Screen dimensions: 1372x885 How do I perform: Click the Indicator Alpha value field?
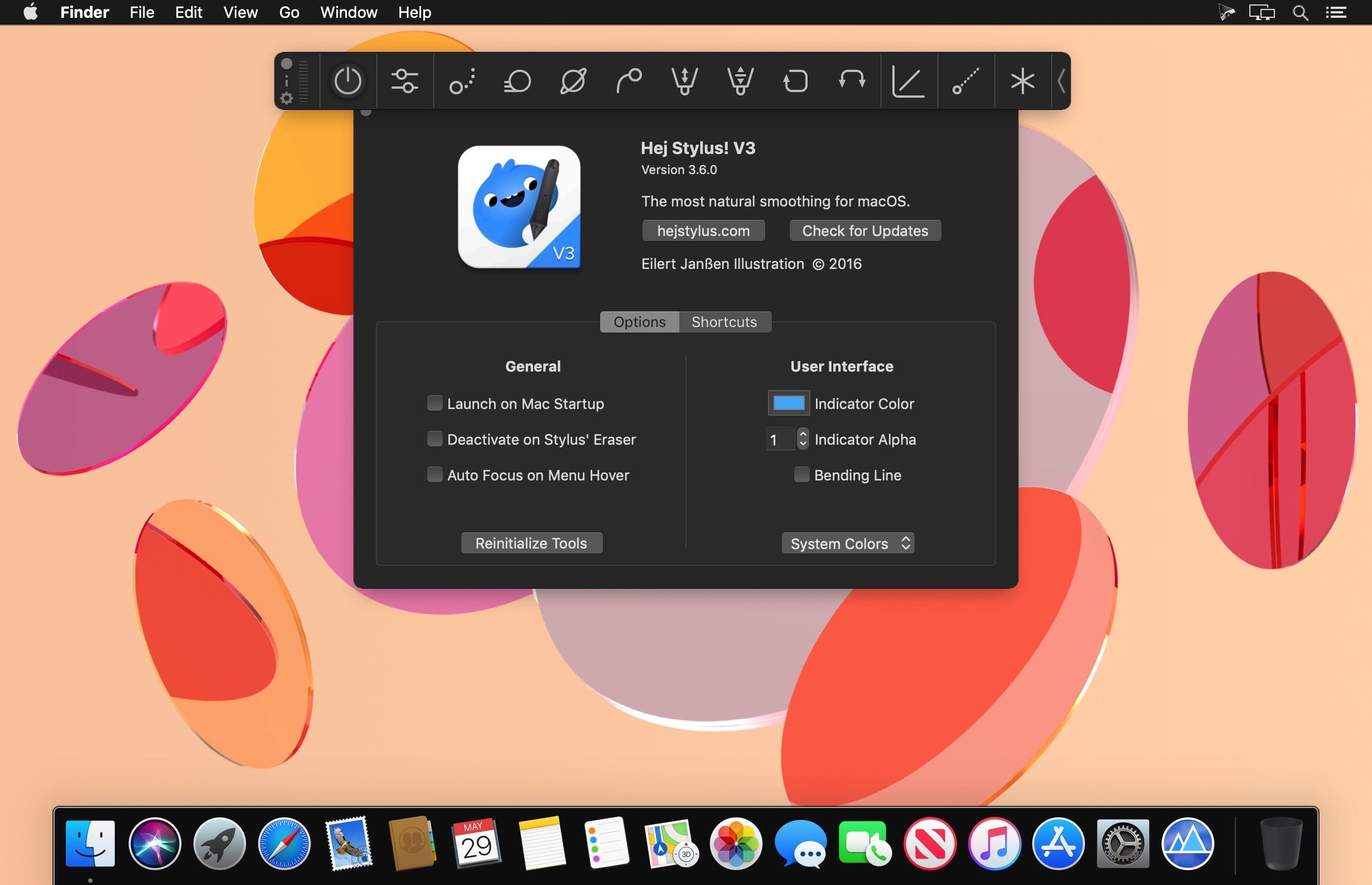click(x=779, y=440)
